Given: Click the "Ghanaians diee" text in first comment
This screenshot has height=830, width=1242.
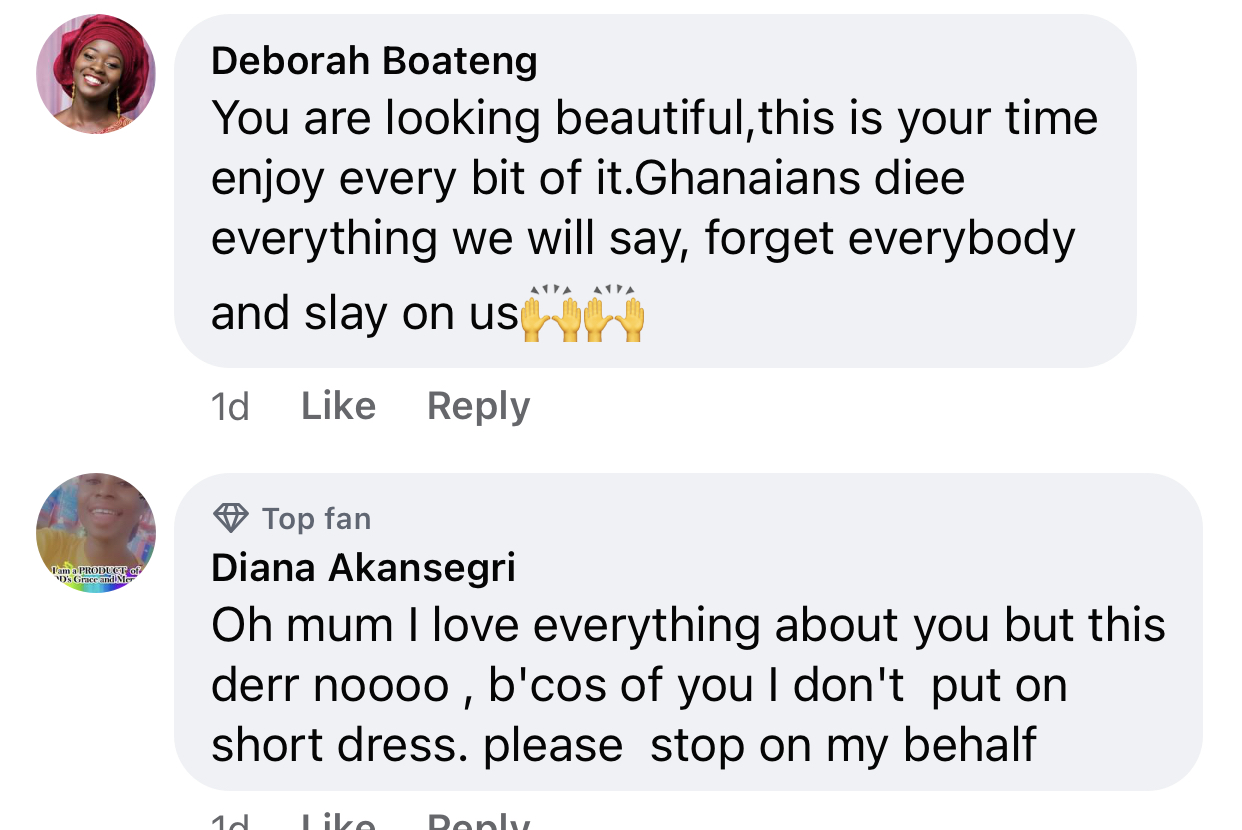Looking at the screenshot, I should [800, 179].
